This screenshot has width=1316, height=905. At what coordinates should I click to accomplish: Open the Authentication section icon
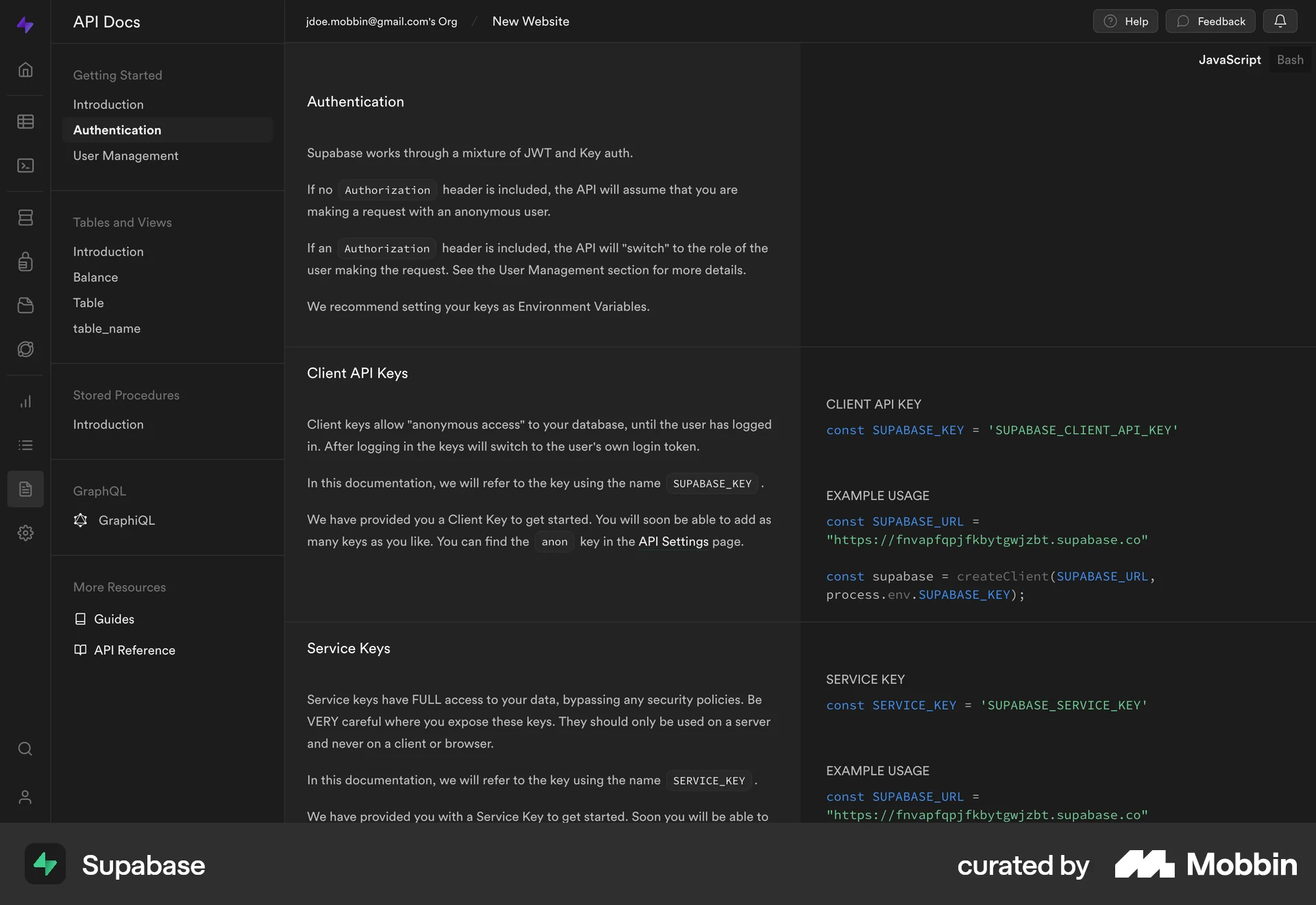coord(25,261)
